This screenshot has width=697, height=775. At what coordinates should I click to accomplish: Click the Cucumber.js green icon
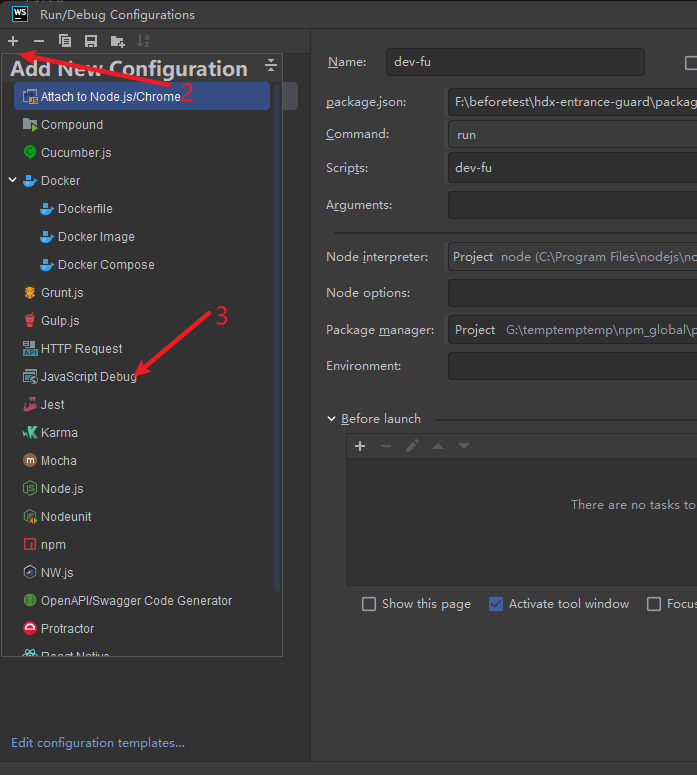click(x=30, y=152)
